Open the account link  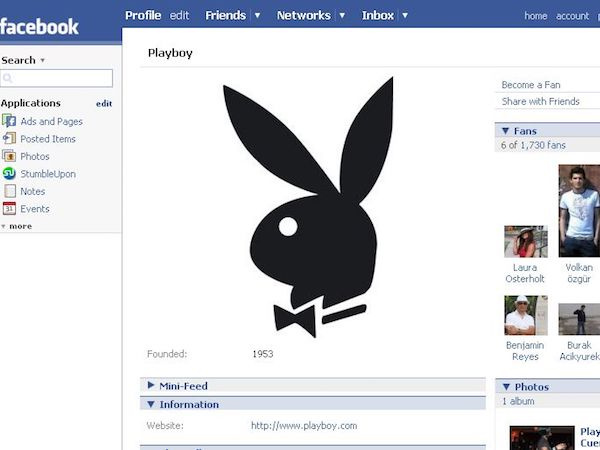pyautogui.click(x=572, y=16)
